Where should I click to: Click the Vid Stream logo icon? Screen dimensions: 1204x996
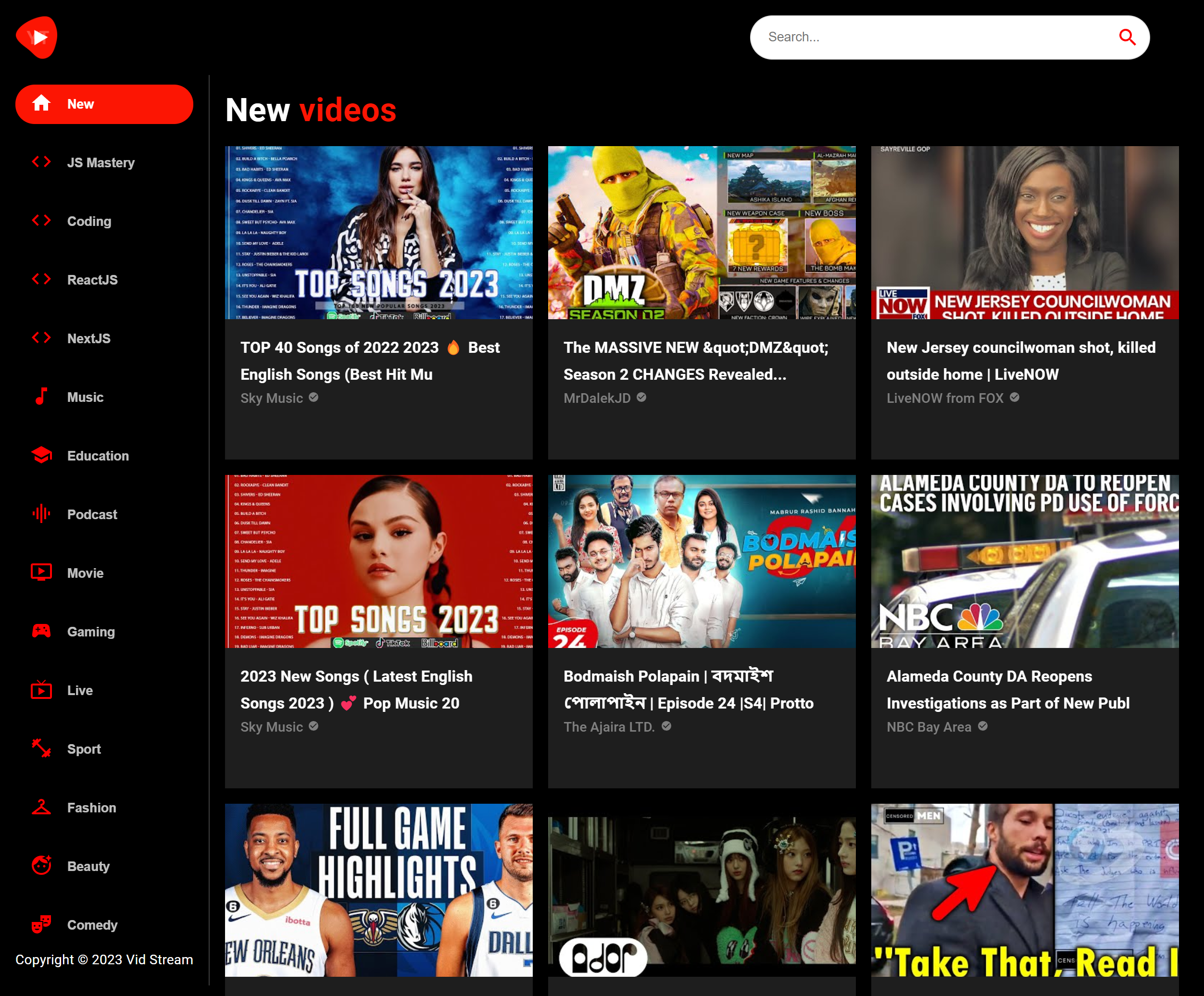(37, 37)
